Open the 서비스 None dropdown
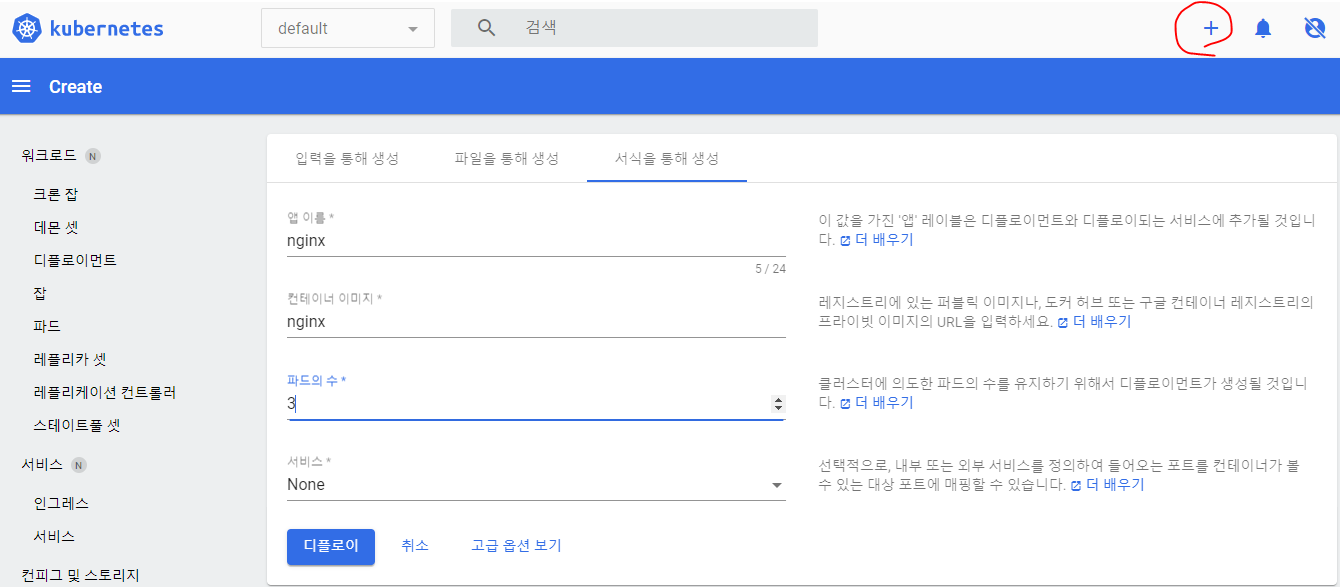This screenshot has height=587, width=1340. point(536,484)
